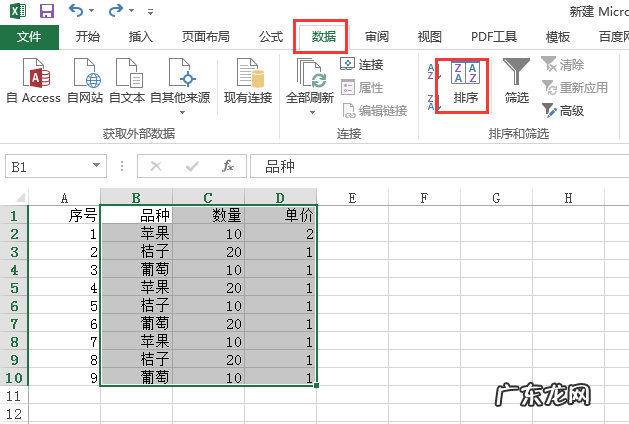
Task: Select row 11 header
Action: [x=14, y=396]
